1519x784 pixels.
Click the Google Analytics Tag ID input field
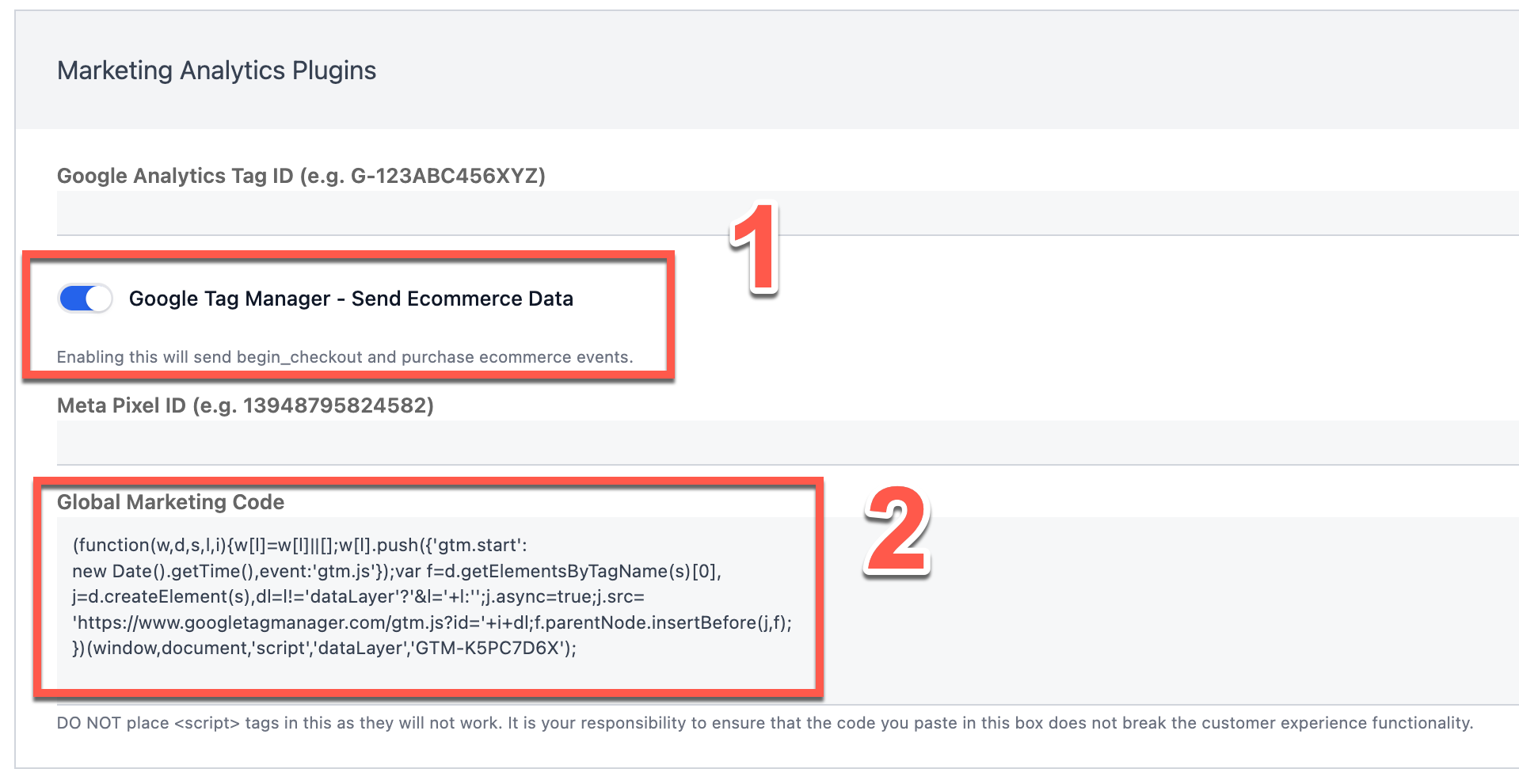point(784,212)
